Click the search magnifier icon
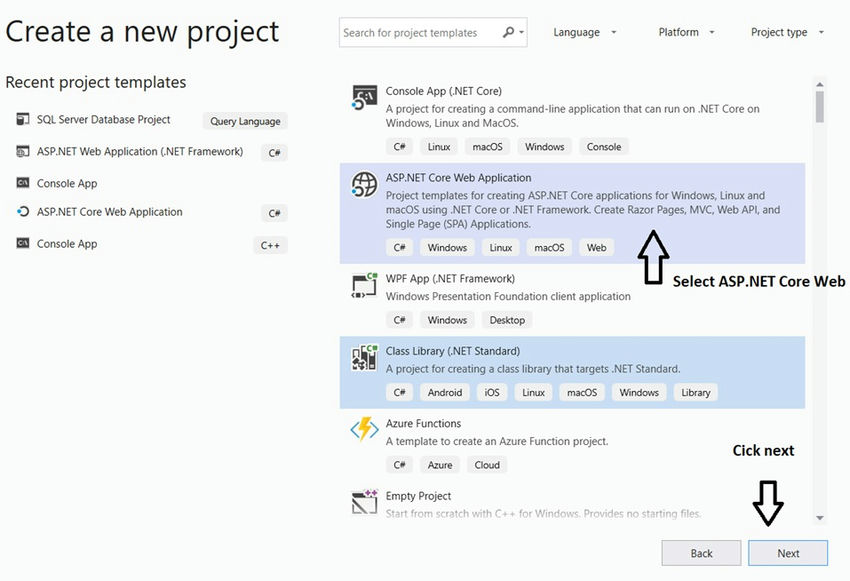This screenshot has height=581, width=850. pyautogui.click(x=509, y=32)
